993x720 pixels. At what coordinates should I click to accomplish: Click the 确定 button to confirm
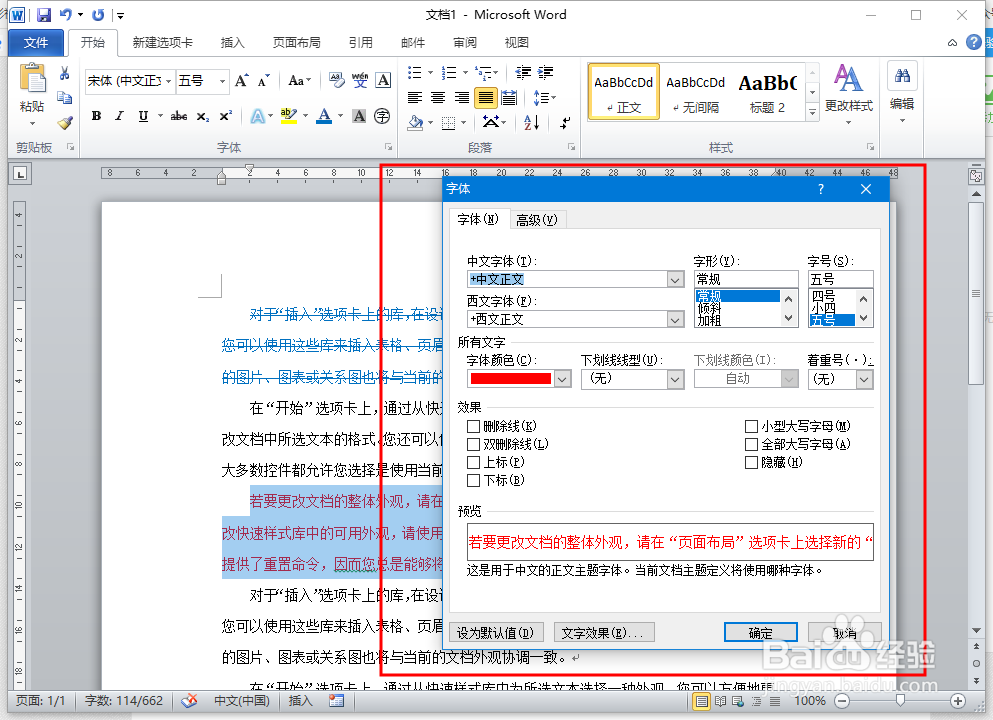tap(760, 632)
